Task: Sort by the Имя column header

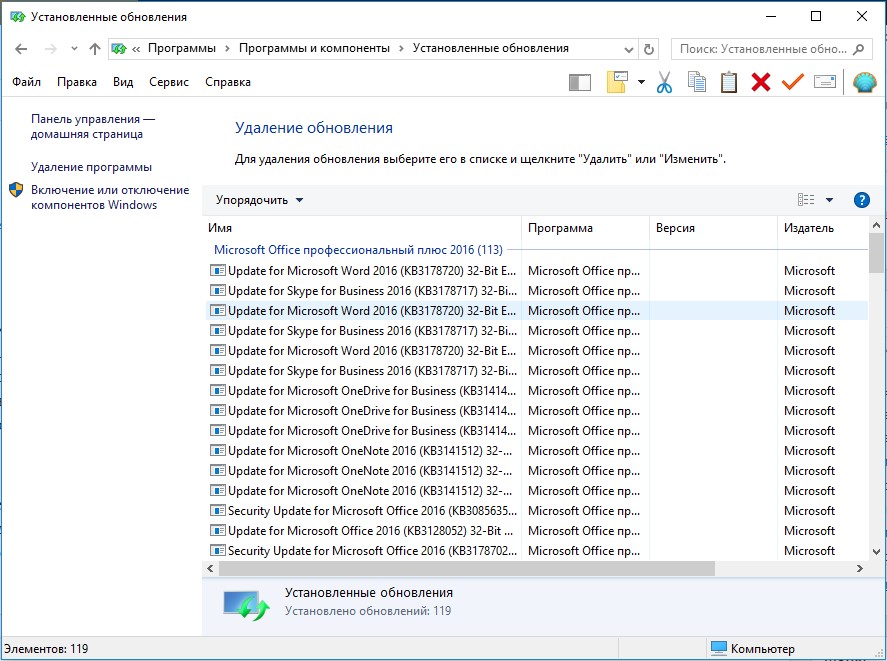Action: click(361, 228)
